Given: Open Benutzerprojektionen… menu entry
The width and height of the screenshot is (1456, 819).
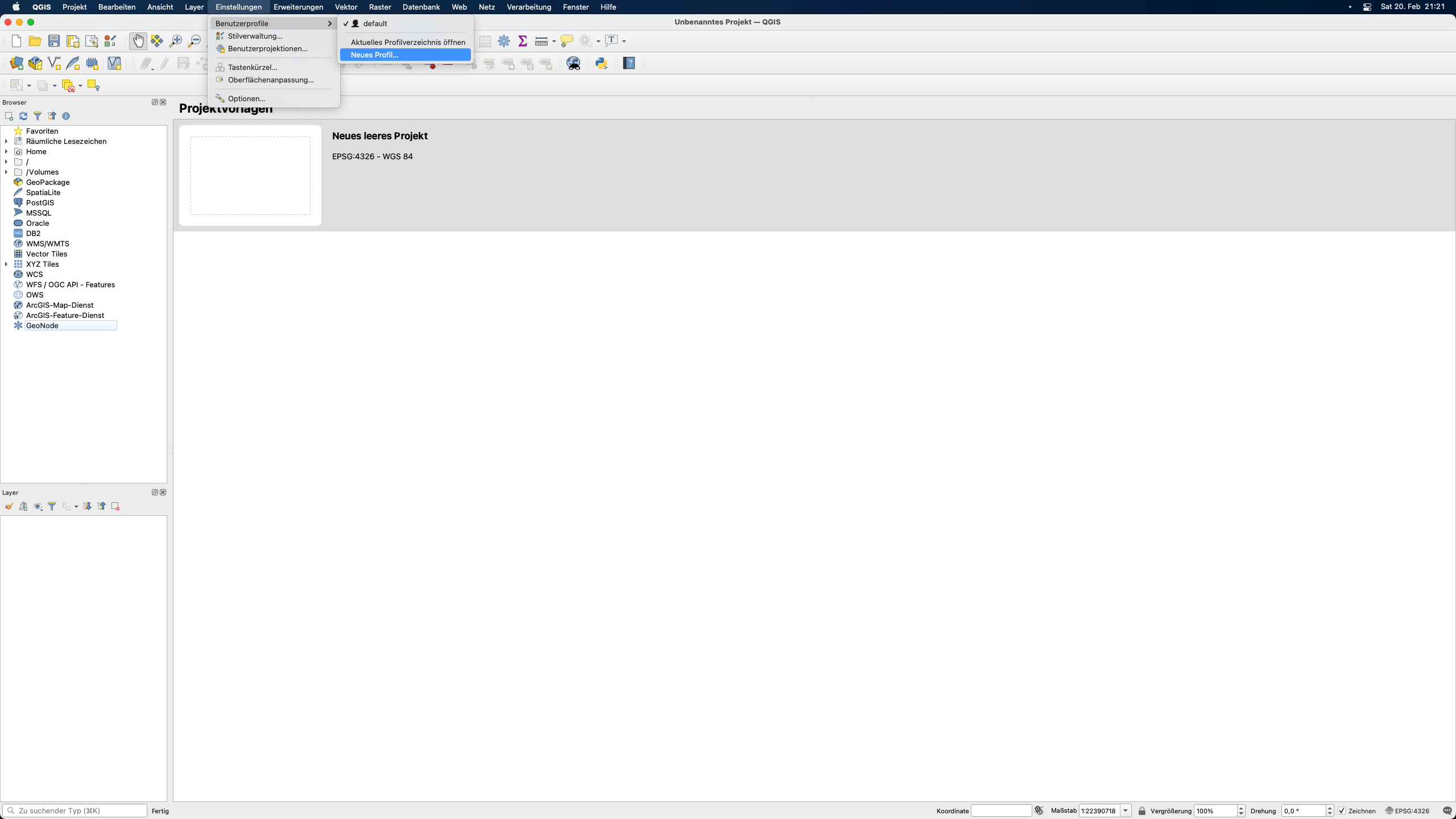Looking at the screenshot, I should click(274, 48).
